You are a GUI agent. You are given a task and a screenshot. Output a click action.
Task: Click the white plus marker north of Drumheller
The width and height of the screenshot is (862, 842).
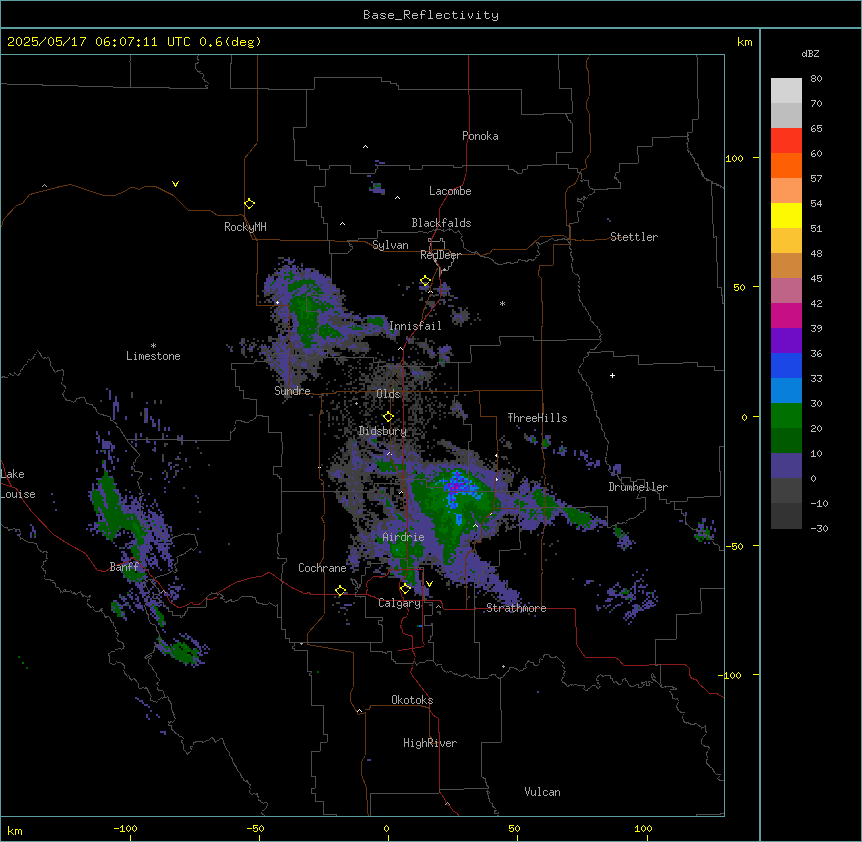tap(612, 375)
